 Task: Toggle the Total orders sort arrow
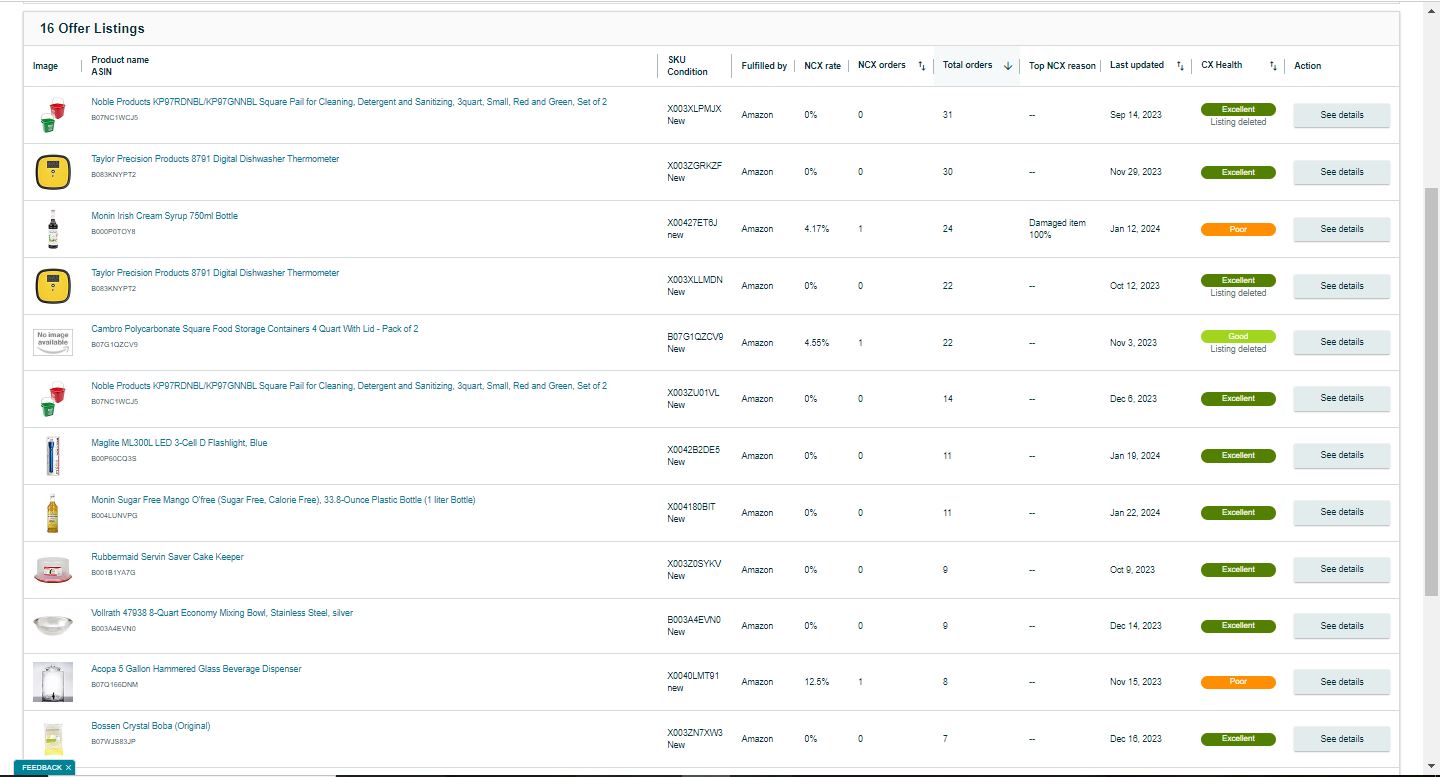click(x=1008, y=66)
